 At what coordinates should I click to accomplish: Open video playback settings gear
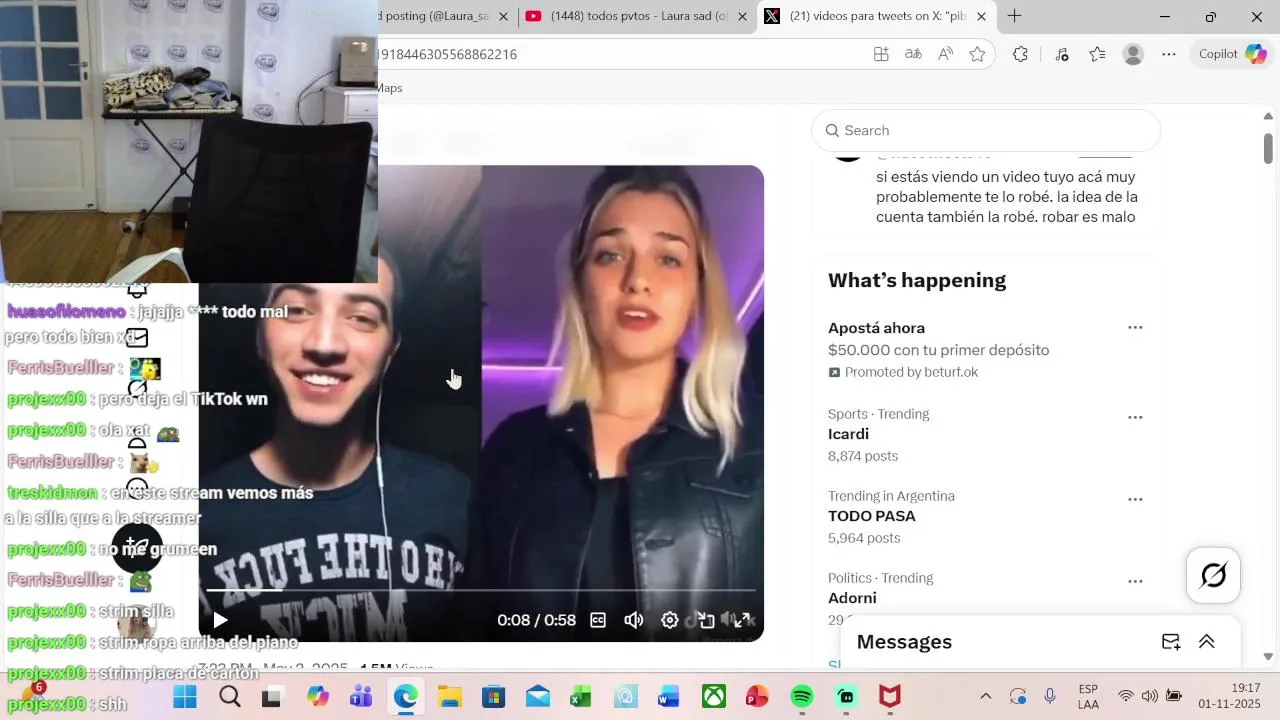[x=670, y=620]
